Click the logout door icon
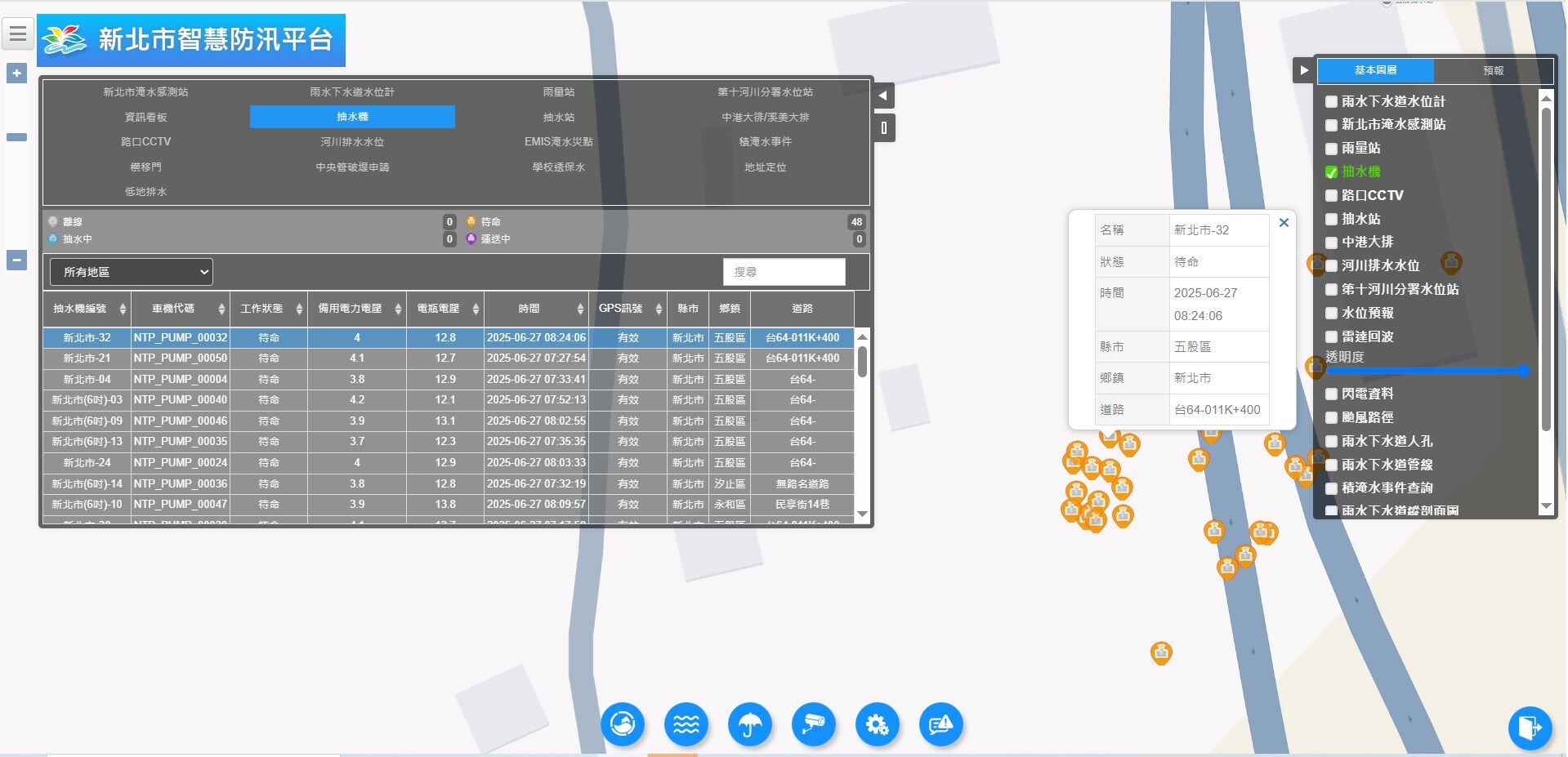 (1529, 727)
